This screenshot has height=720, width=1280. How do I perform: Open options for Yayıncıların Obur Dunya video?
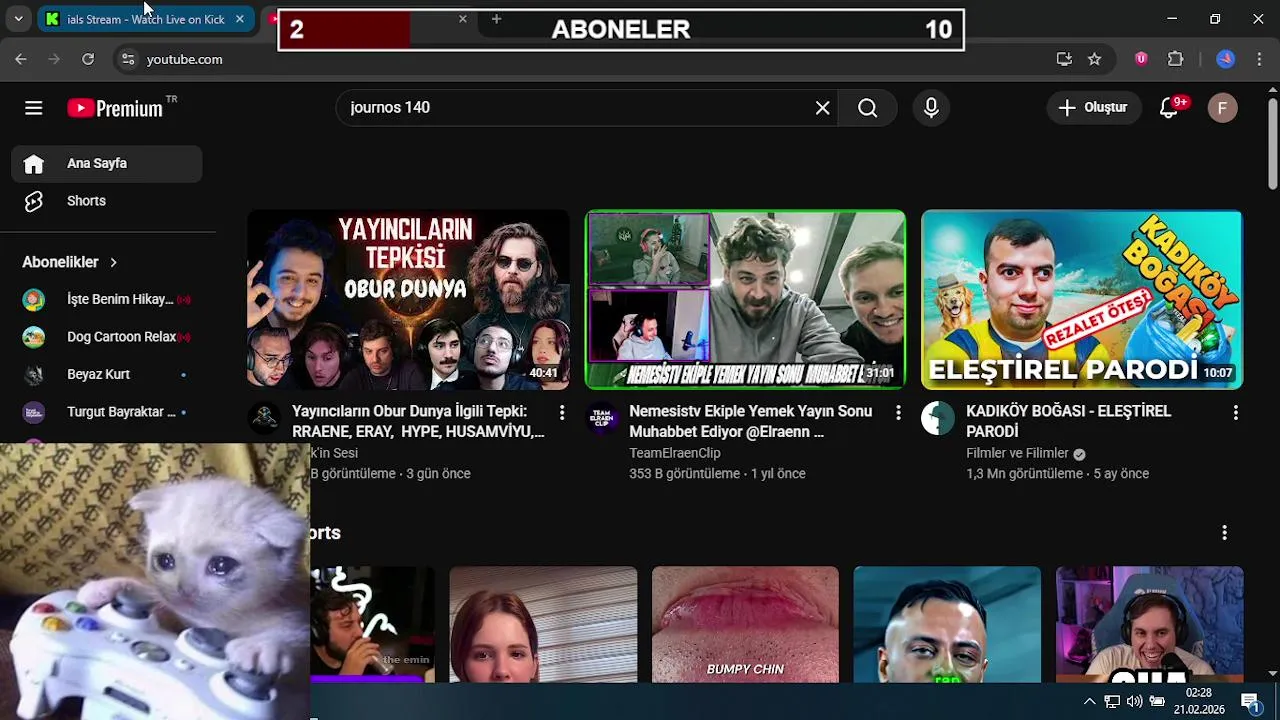pyautogui.click(x=562, y=413)
